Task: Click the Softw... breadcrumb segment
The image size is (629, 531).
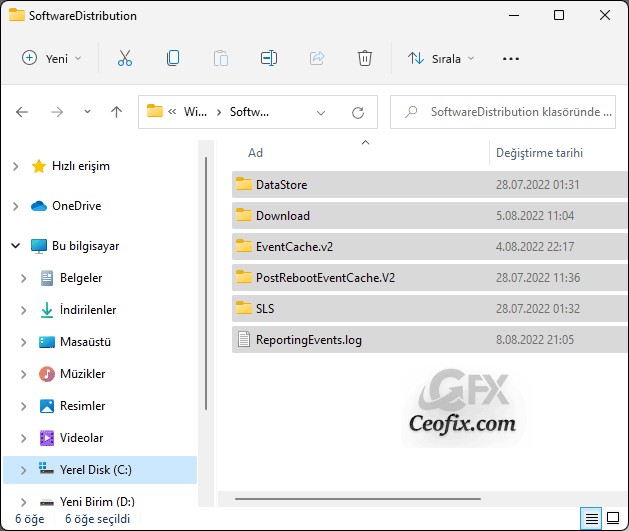Action: (x=249, y=112)
